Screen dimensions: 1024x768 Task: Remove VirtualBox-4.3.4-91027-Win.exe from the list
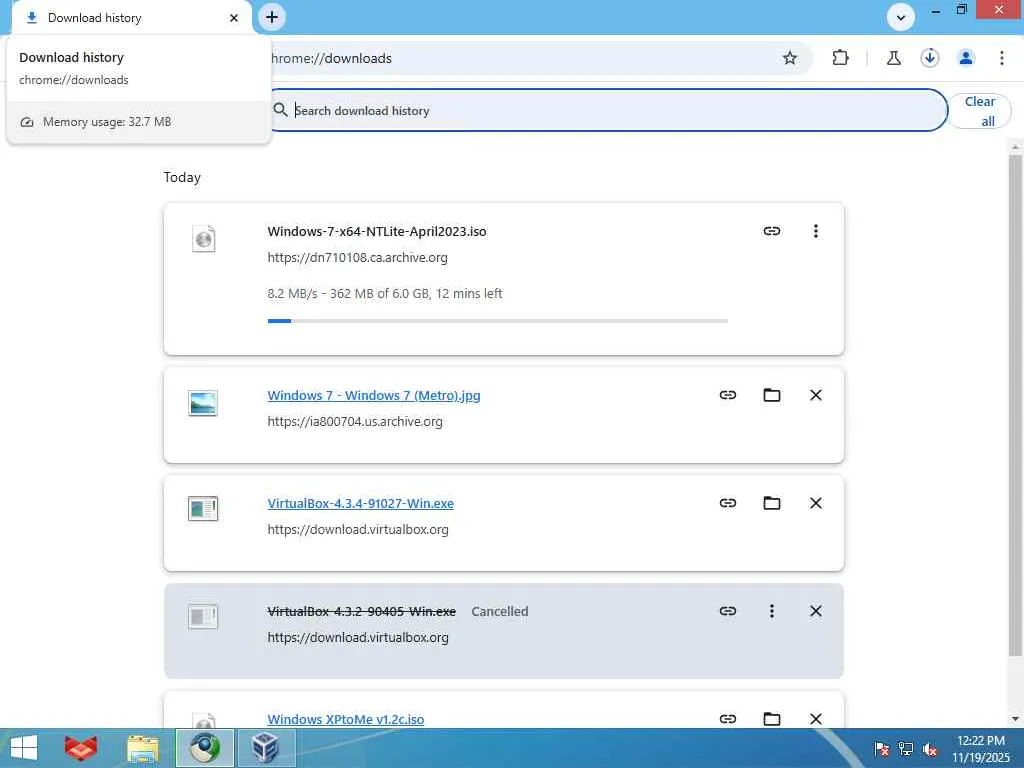[x=815, y=503]
